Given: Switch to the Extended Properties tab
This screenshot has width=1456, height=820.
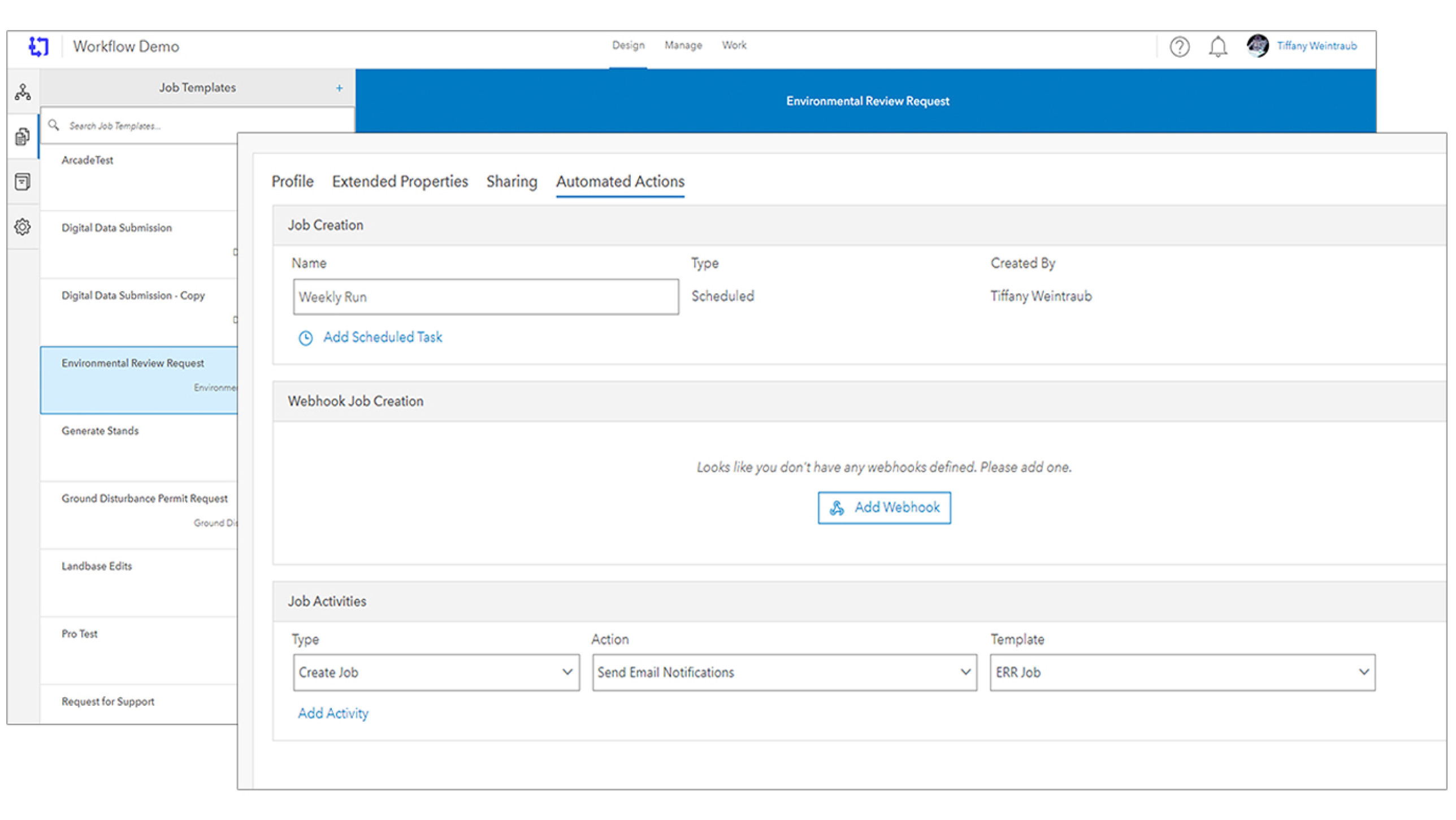Looking at the screenshot, I should pyautogui.click(x=400, y=182).
